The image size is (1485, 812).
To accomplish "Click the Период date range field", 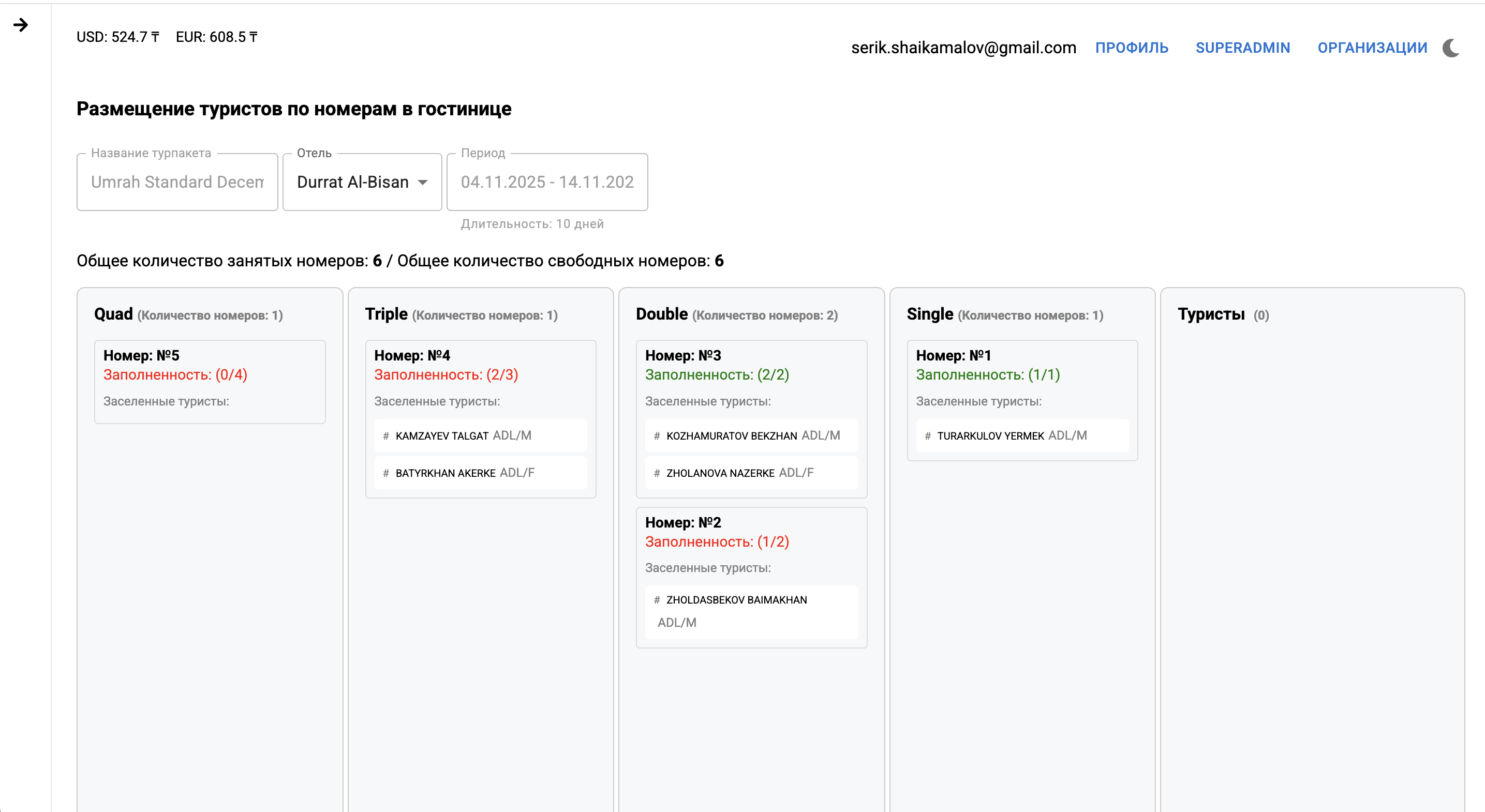I will click(x=546, y=182).
